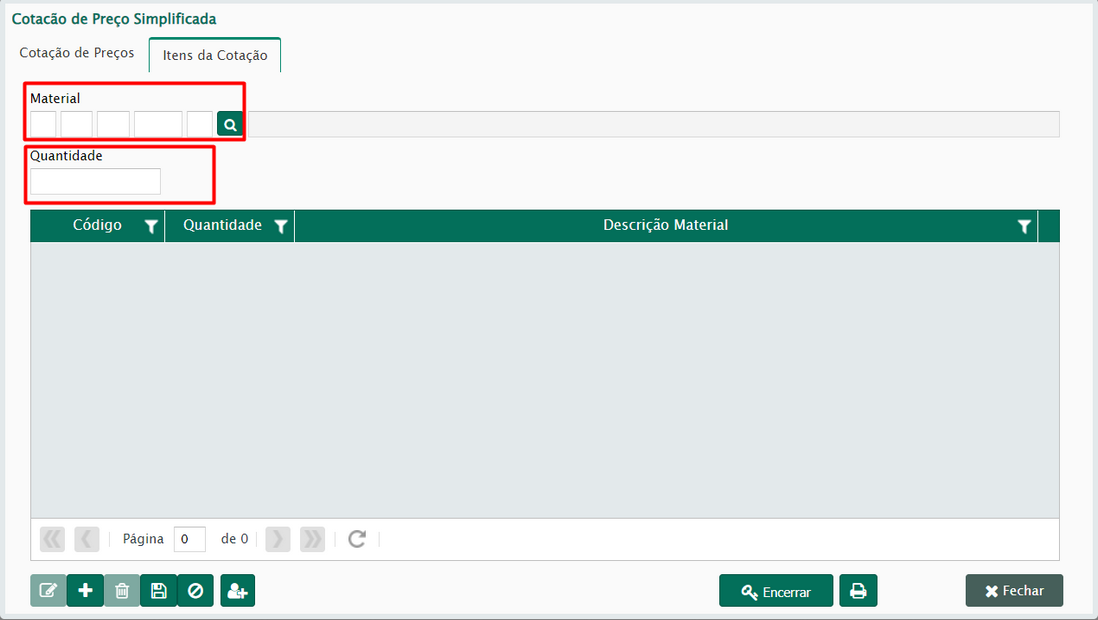Switch to Cotação de Preços tab
Screen dimensions: 1098x620
pyautogui.click(x=77, y=53)
